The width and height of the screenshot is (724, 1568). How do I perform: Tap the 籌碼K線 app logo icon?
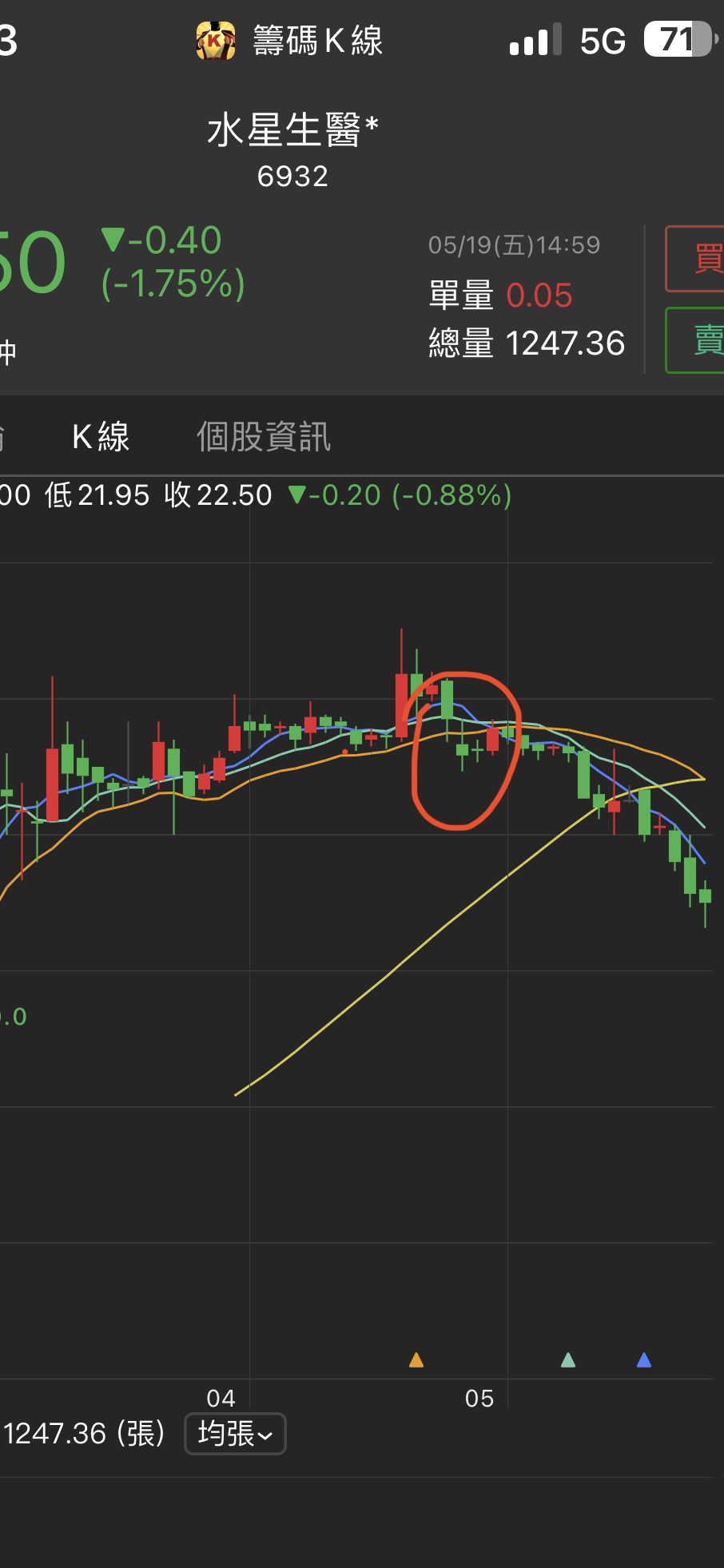click(215, 41)
